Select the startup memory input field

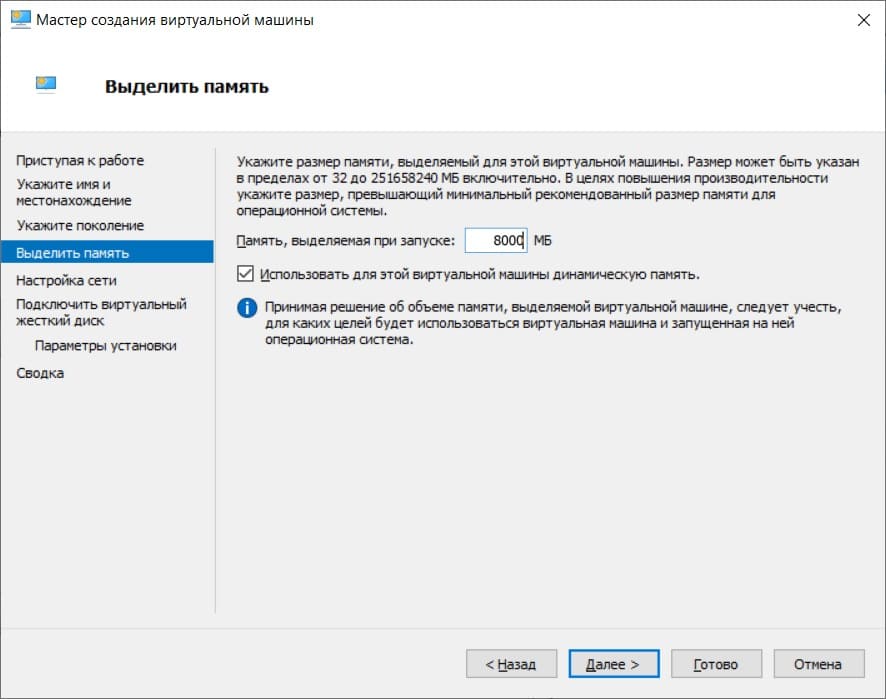coord(499,239)
